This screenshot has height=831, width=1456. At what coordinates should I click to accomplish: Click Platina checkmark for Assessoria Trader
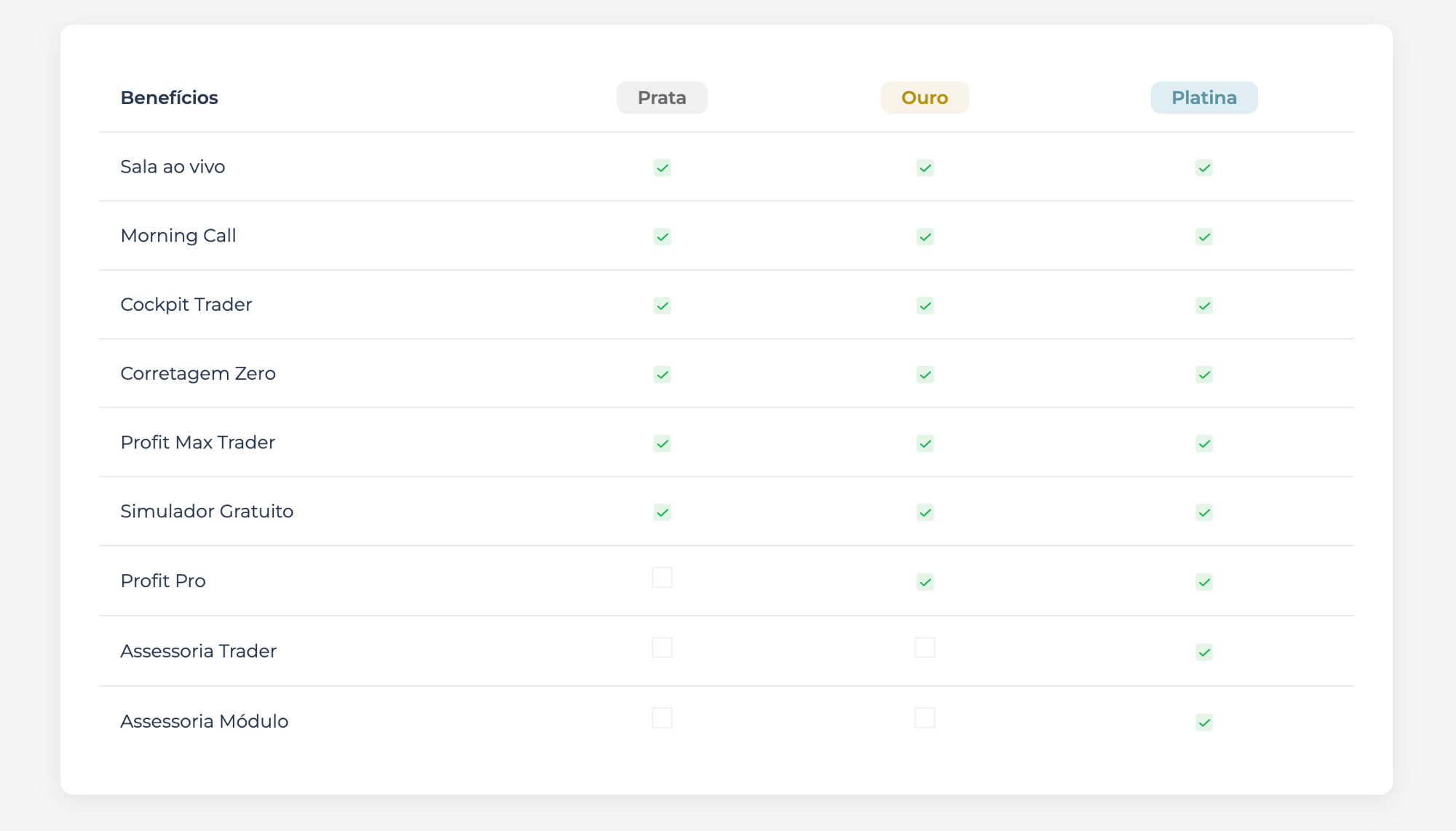coord(1203,652)
